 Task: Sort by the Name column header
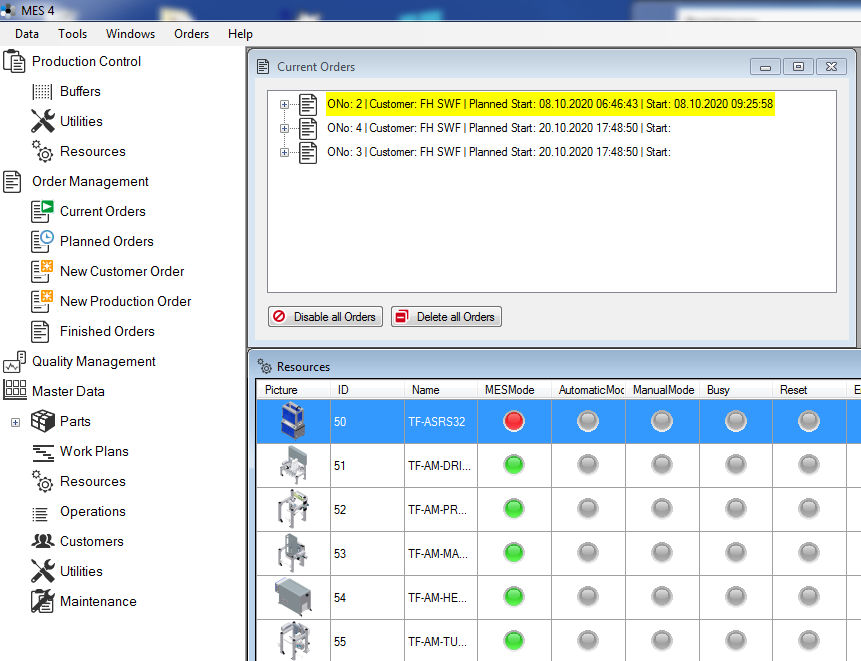coord(440,390)
